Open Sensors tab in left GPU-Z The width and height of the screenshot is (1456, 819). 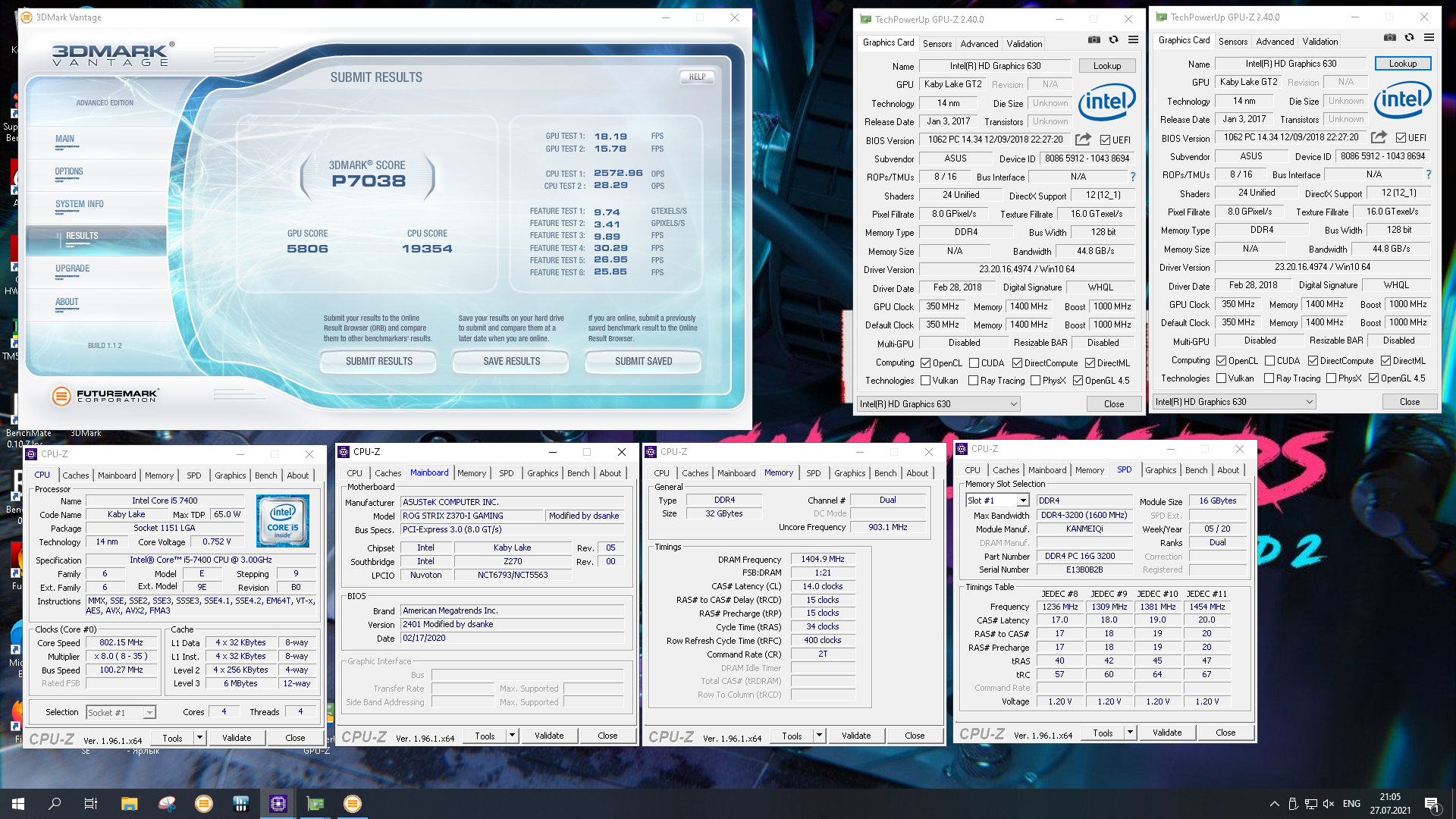point(937,44)
